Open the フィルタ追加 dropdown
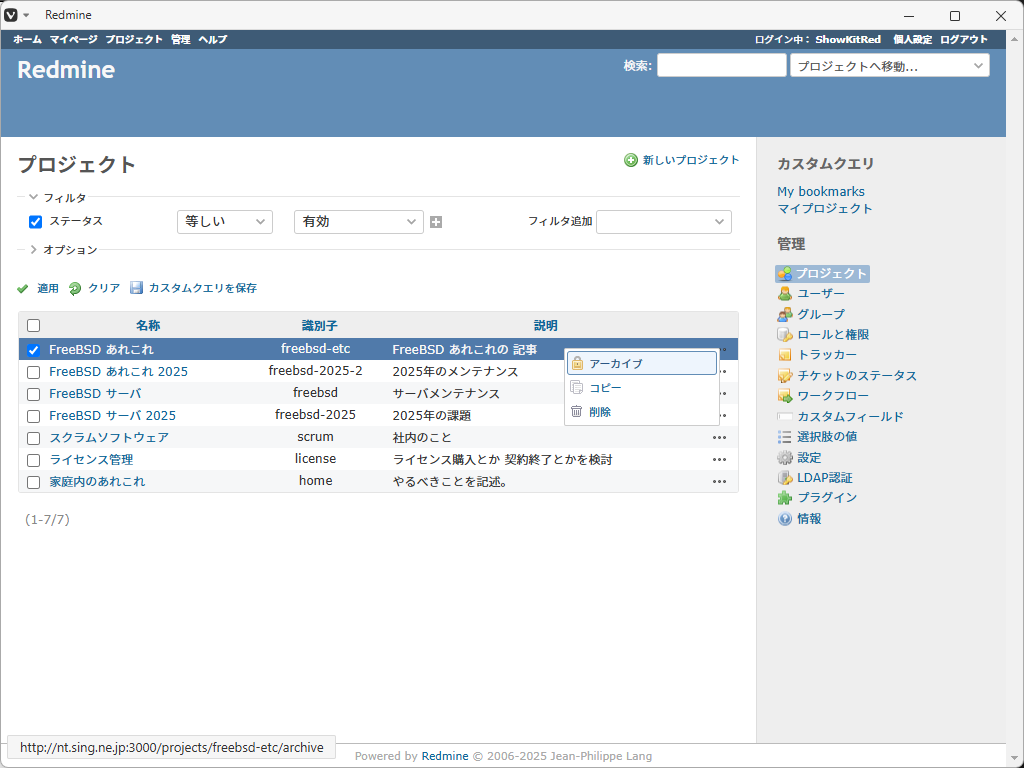The height and width of the screenshot is (768, 1024). click(x=664, y=222)
